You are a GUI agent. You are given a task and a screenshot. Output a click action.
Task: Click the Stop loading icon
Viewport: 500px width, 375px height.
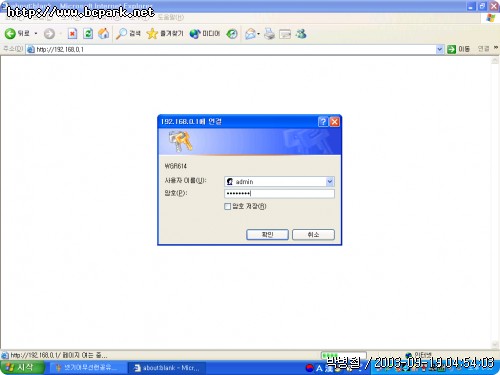(x=72, y=34)
